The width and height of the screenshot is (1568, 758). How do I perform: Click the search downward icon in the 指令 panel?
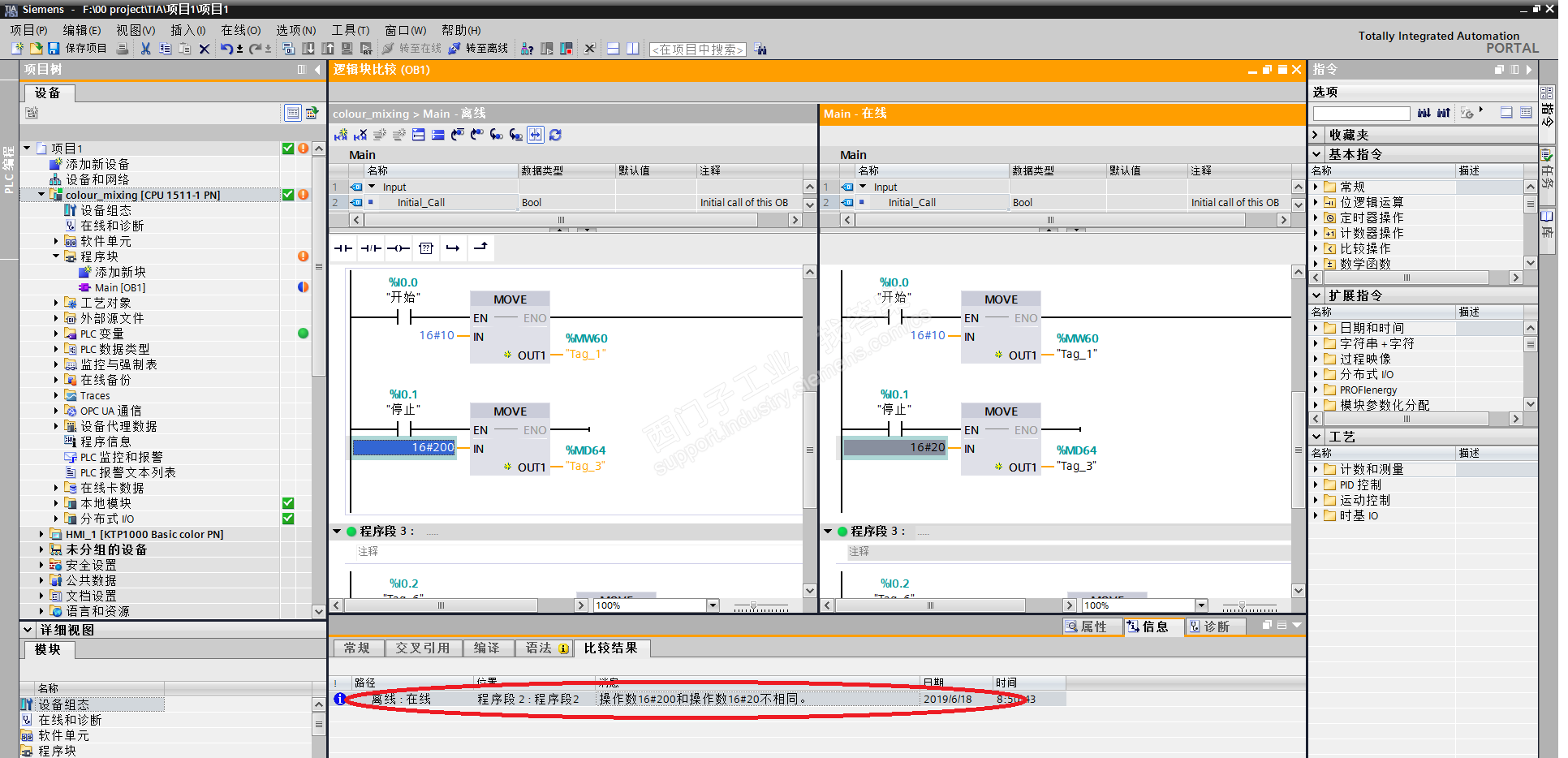tap(1424, 113)
